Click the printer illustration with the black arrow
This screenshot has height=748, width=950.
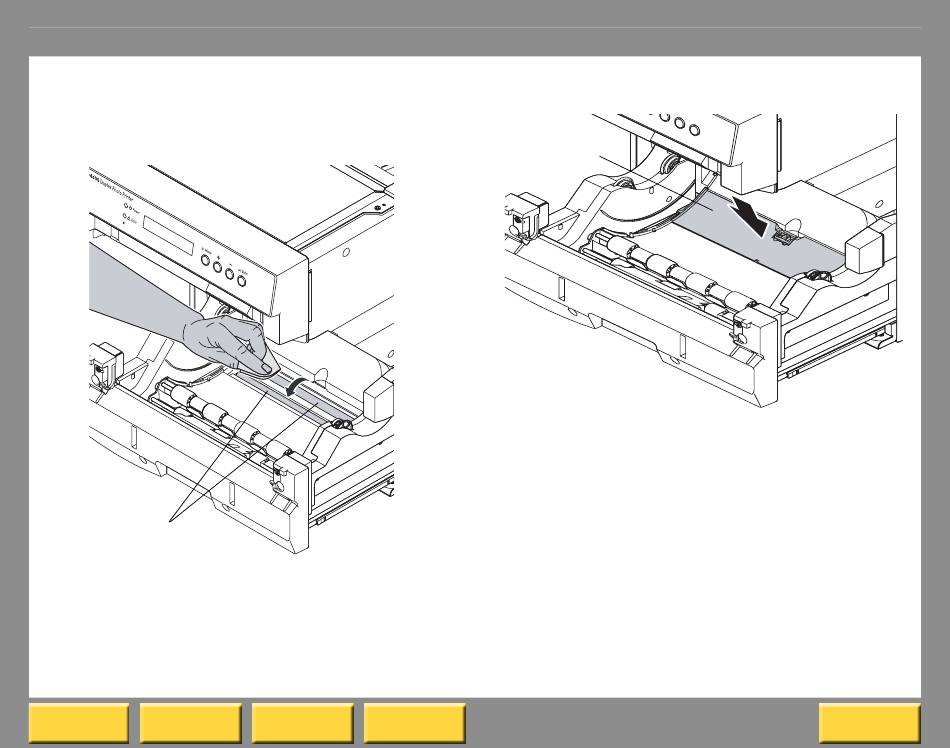pyautogui.click(x=702, y=260)
